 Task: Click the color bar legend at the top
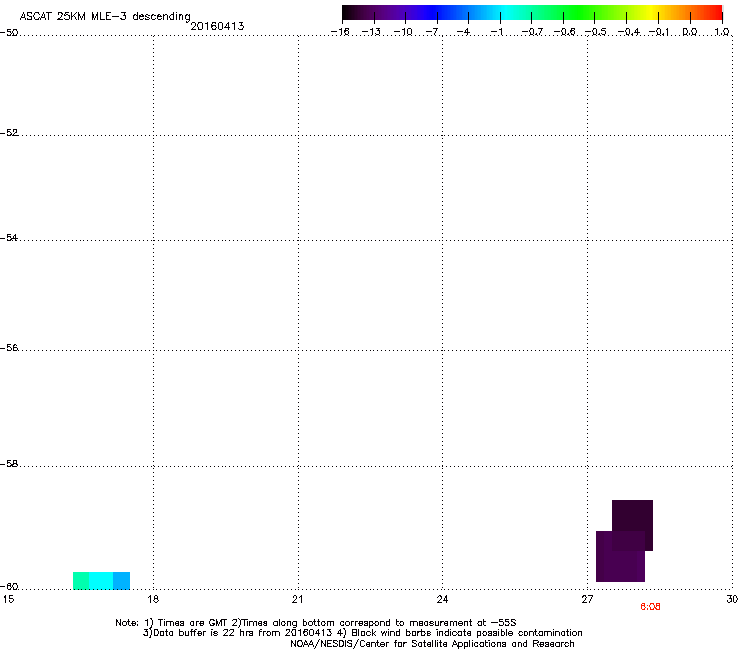tap(532, 13)
